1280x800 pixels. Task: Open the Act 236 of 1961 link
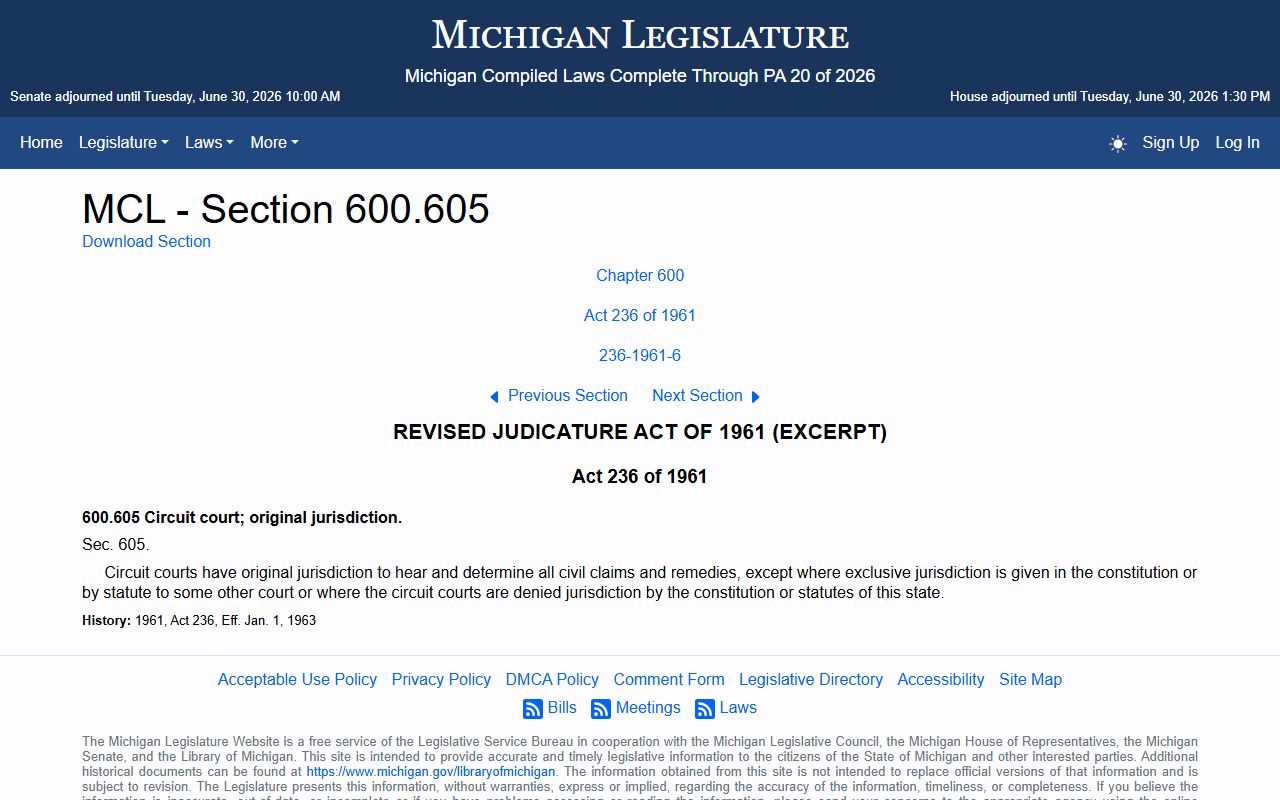click(x=640, y=315)
